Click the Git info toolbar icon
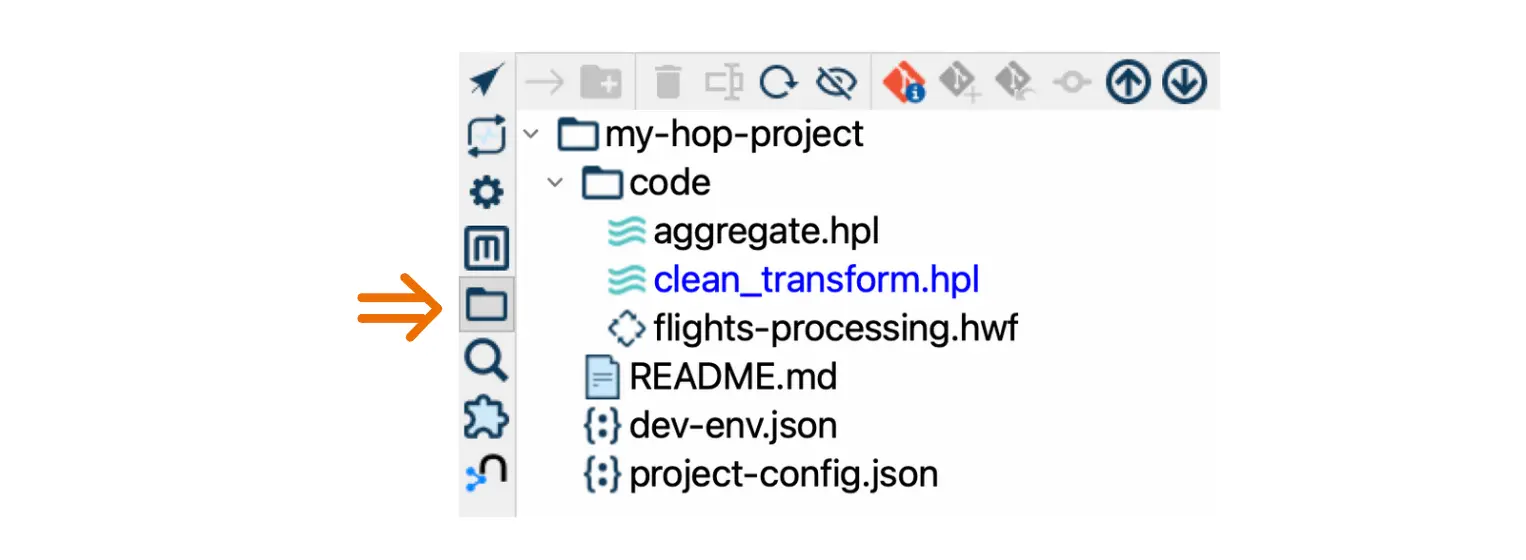 [904, 82]
